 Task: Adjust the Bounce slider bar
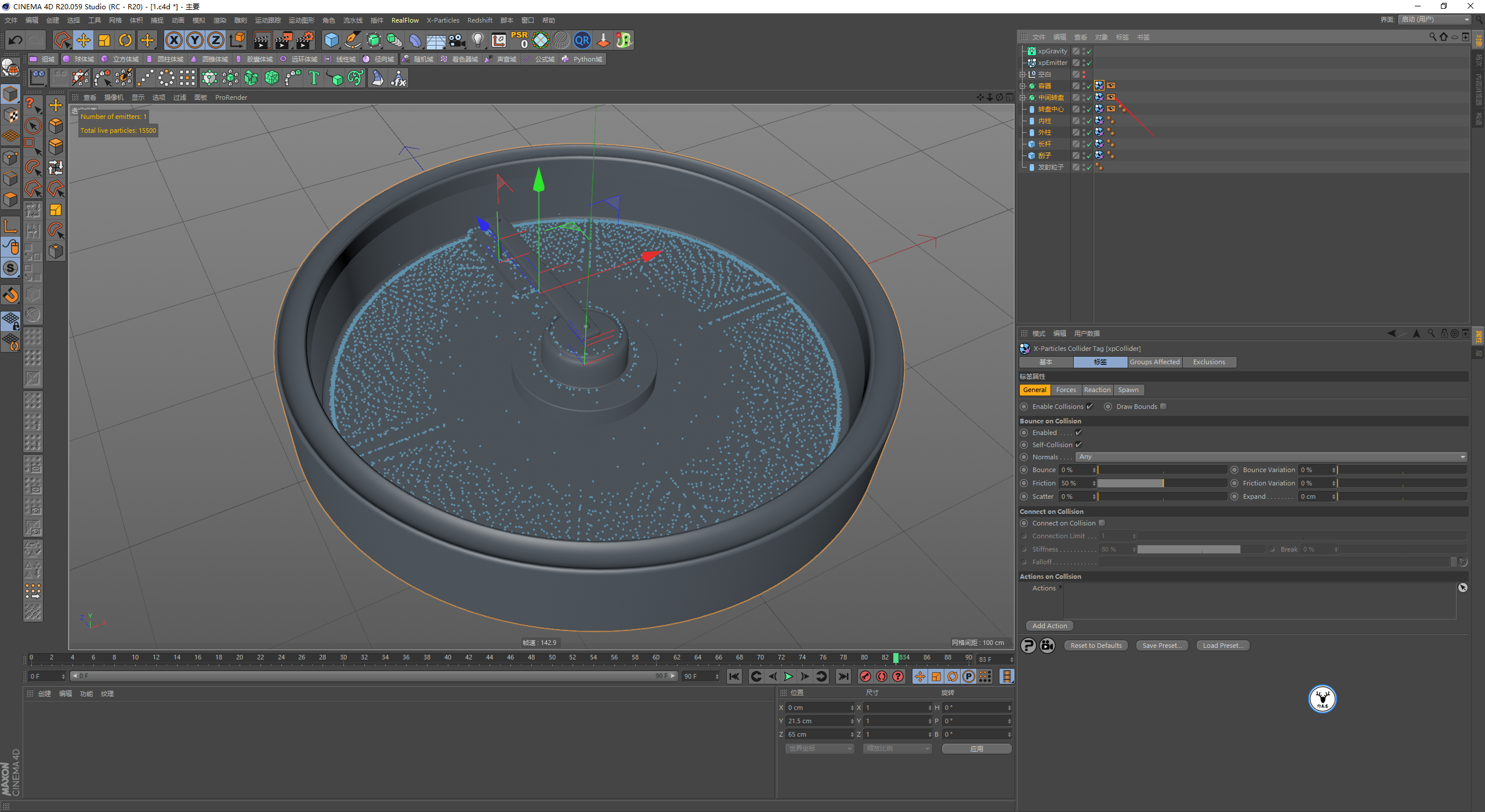1162,470
